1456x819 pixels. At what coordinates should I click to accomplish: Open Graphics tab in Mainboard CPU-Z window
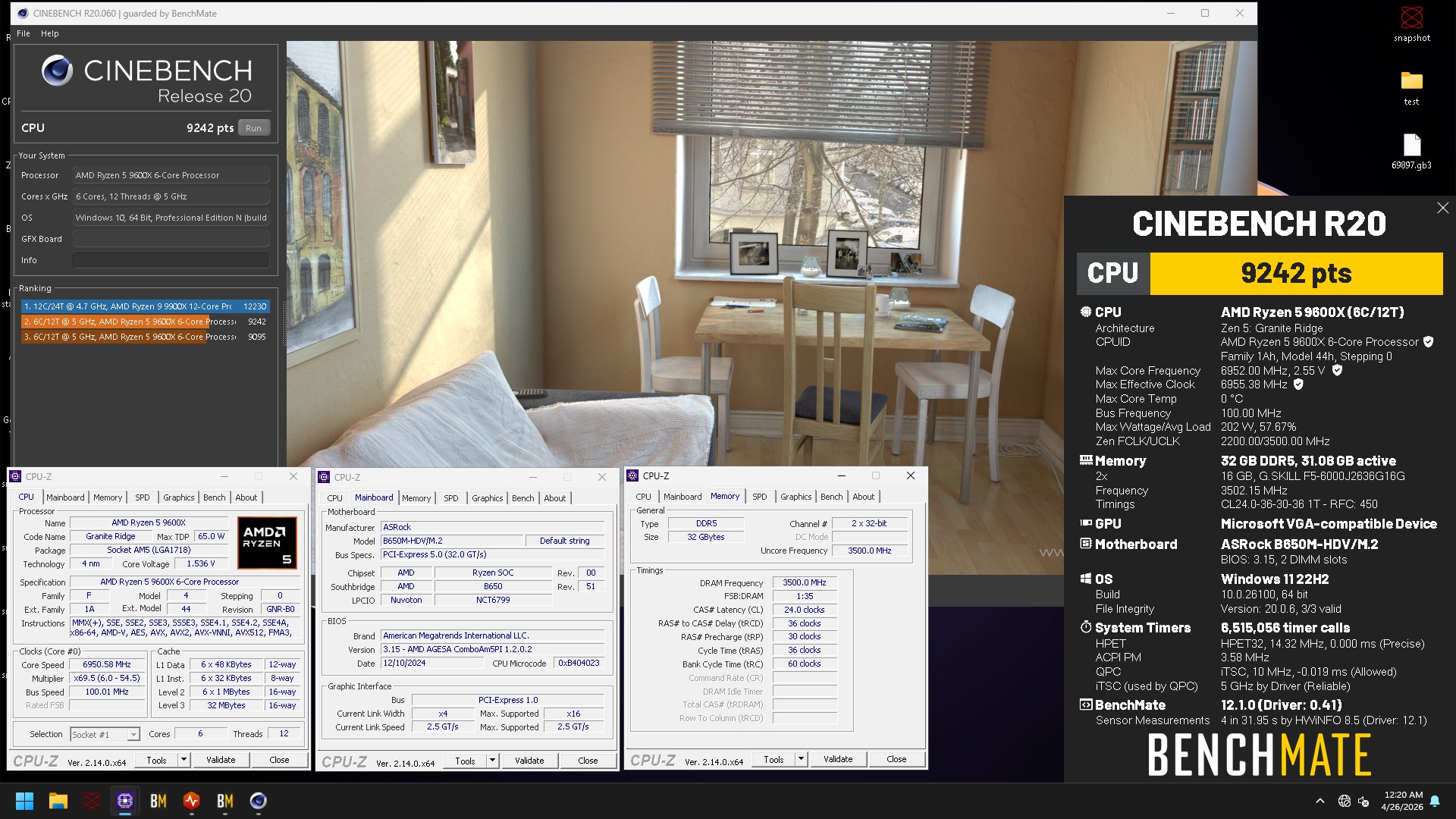click(x=488, y=498)
